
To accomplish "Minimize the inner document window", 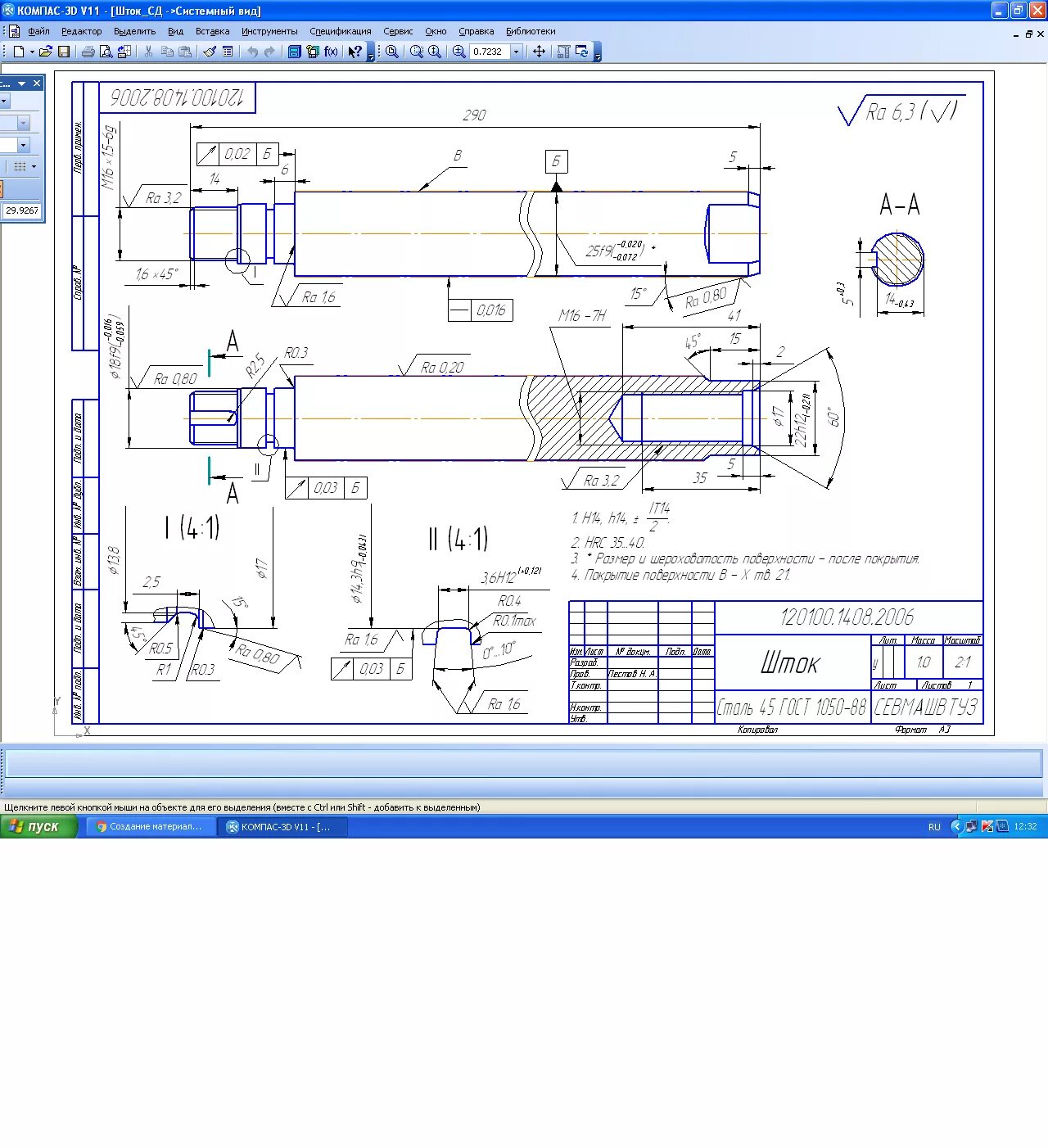I will (1016, 34).
